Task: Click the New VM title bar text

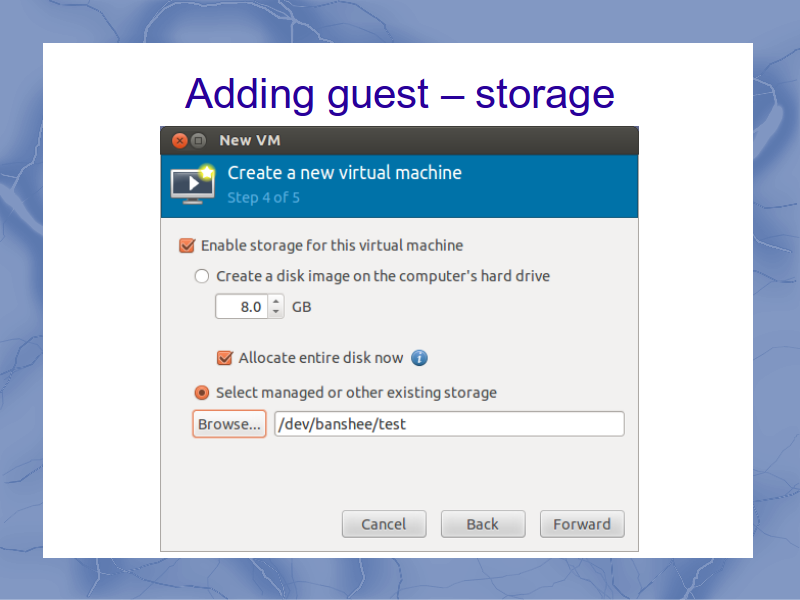Action: tap(249, 140)
